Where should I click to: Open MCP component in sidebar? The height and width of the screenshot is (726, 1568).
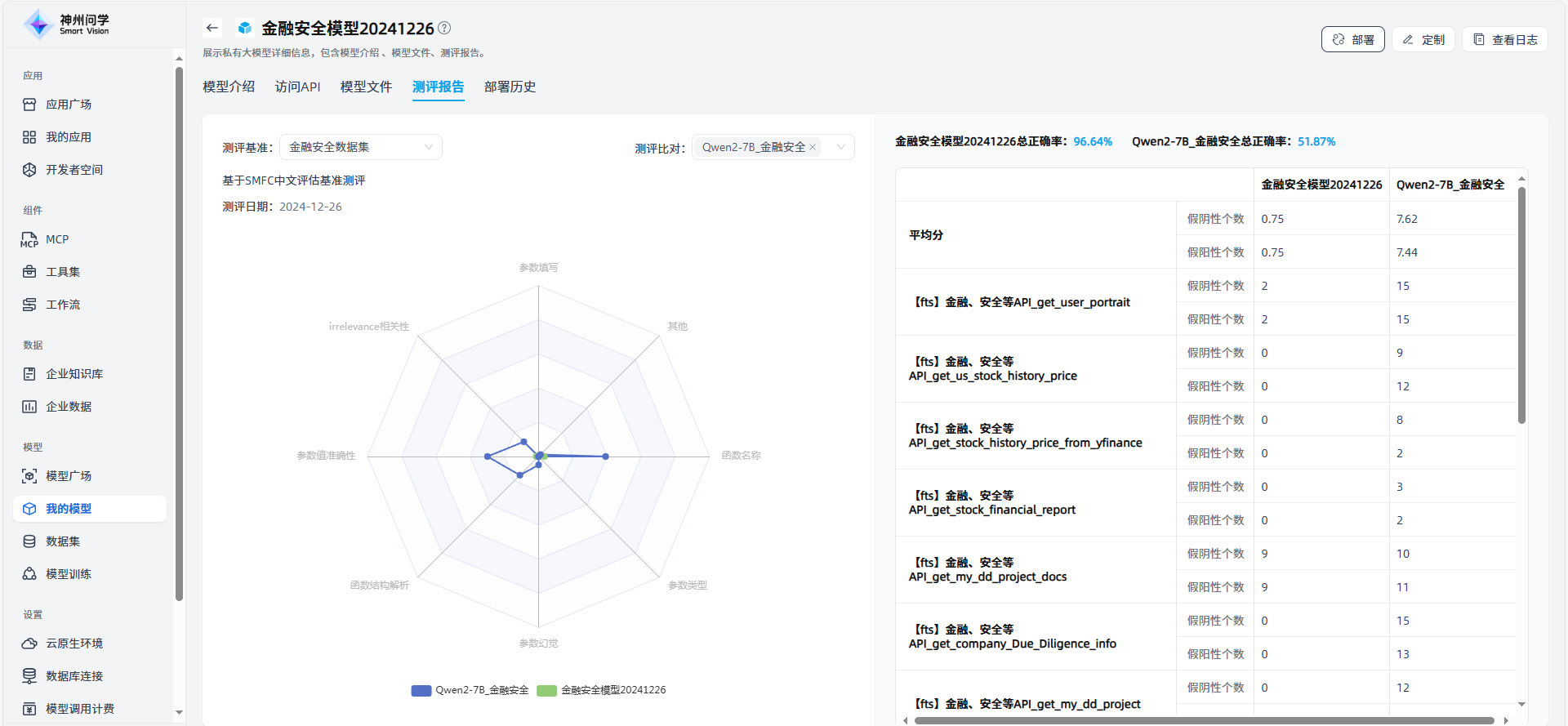pyautogui.click(x=57, y=239)
